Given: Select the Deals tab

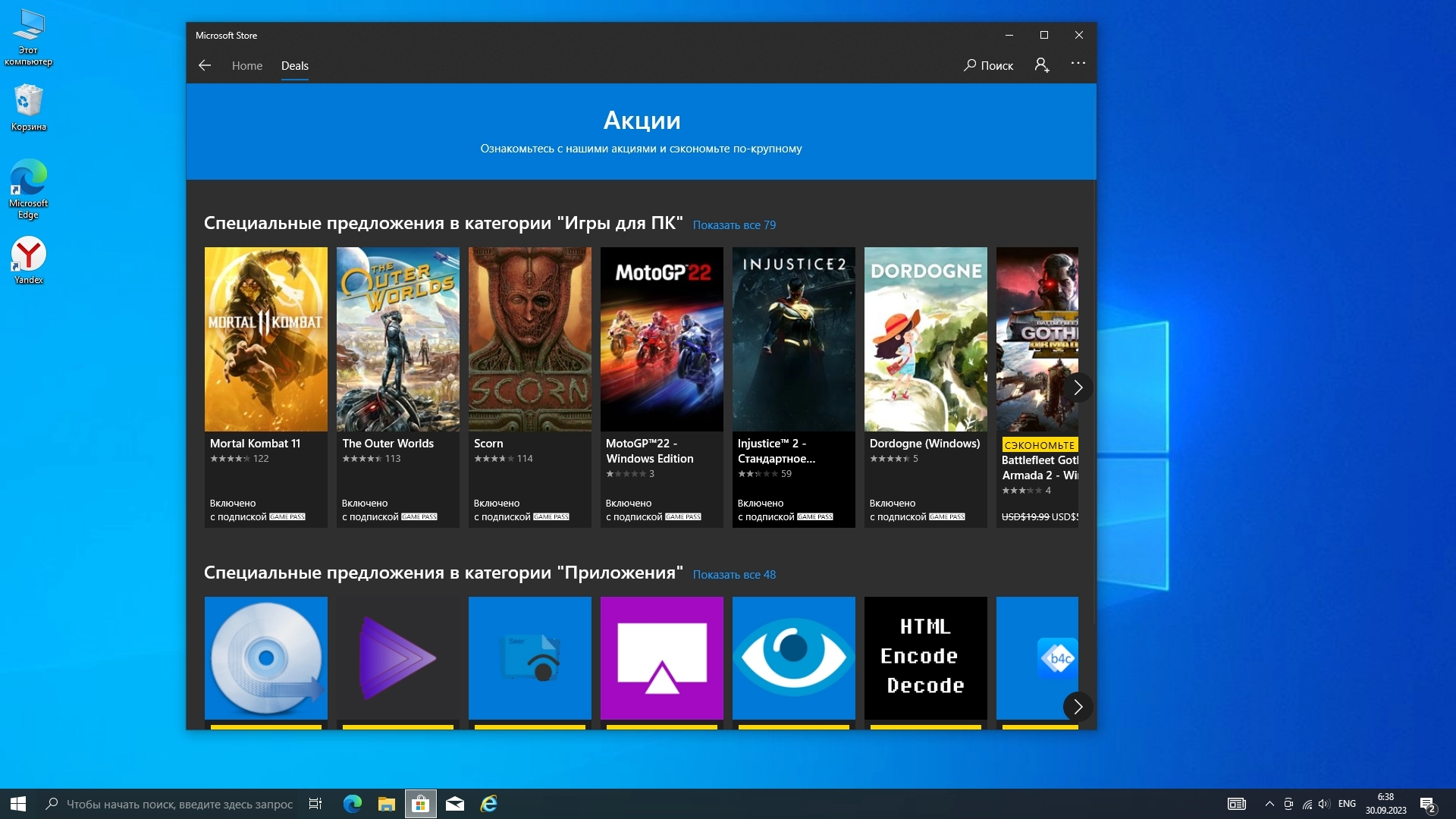Looking at the screenshot, I should (x=294, y=66).
